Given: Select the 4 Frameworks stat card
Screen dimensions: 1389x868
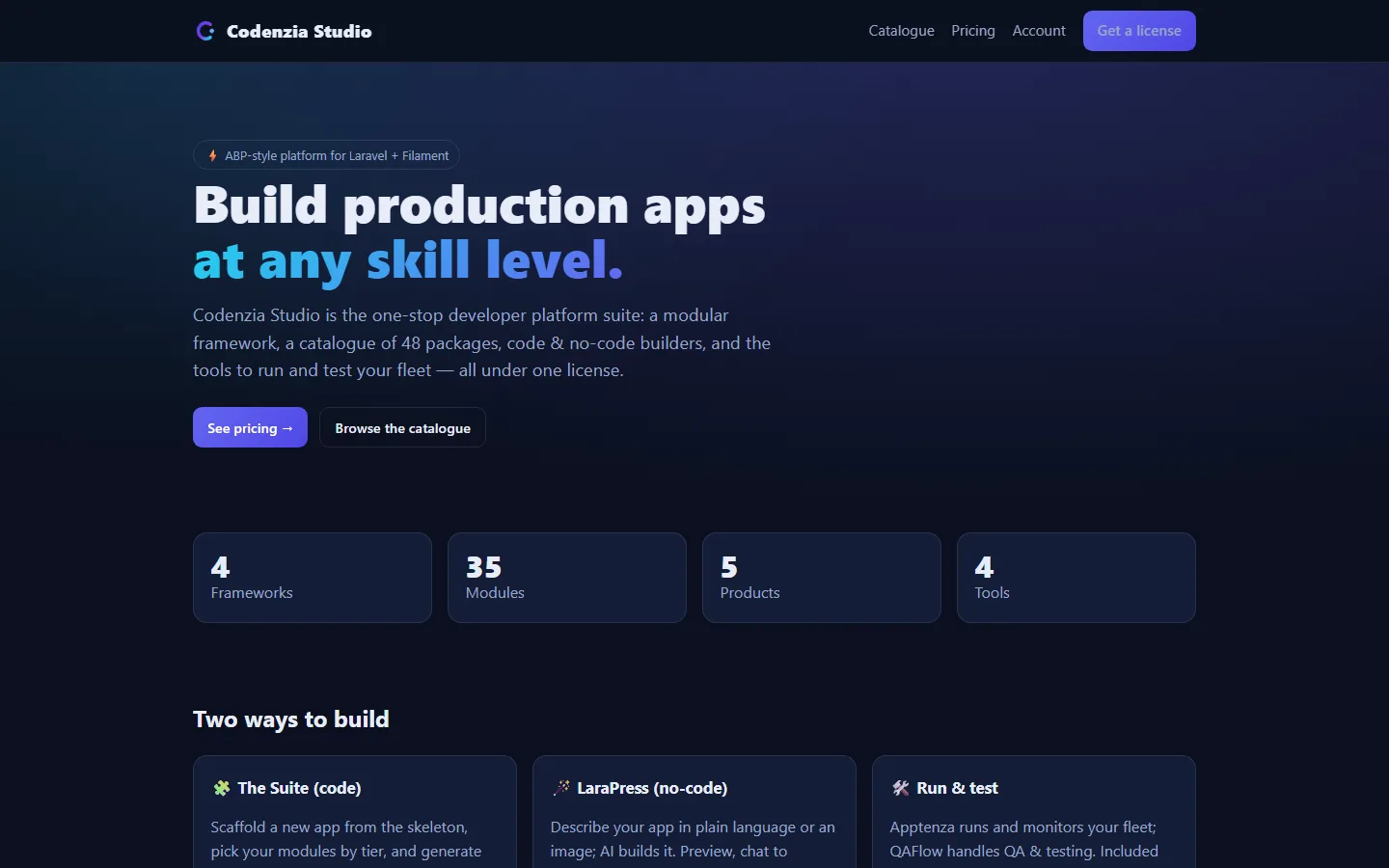Looking at the screenshot, I should 313,578.
